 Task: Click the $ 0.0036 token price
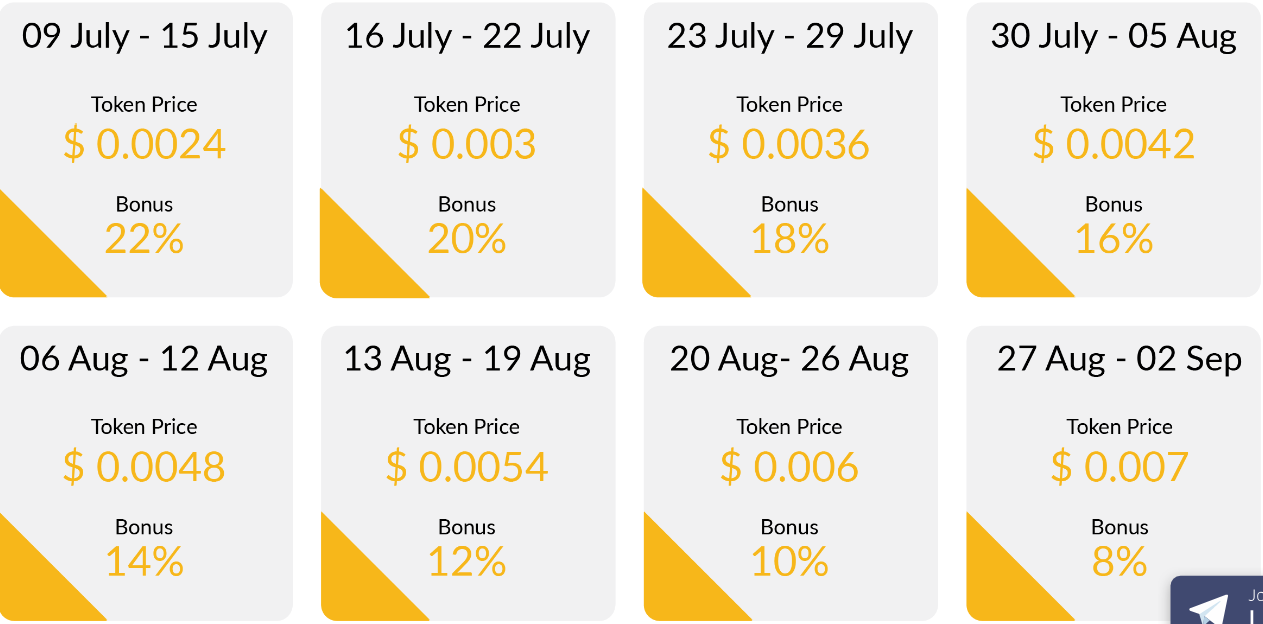tap(789, 144)
